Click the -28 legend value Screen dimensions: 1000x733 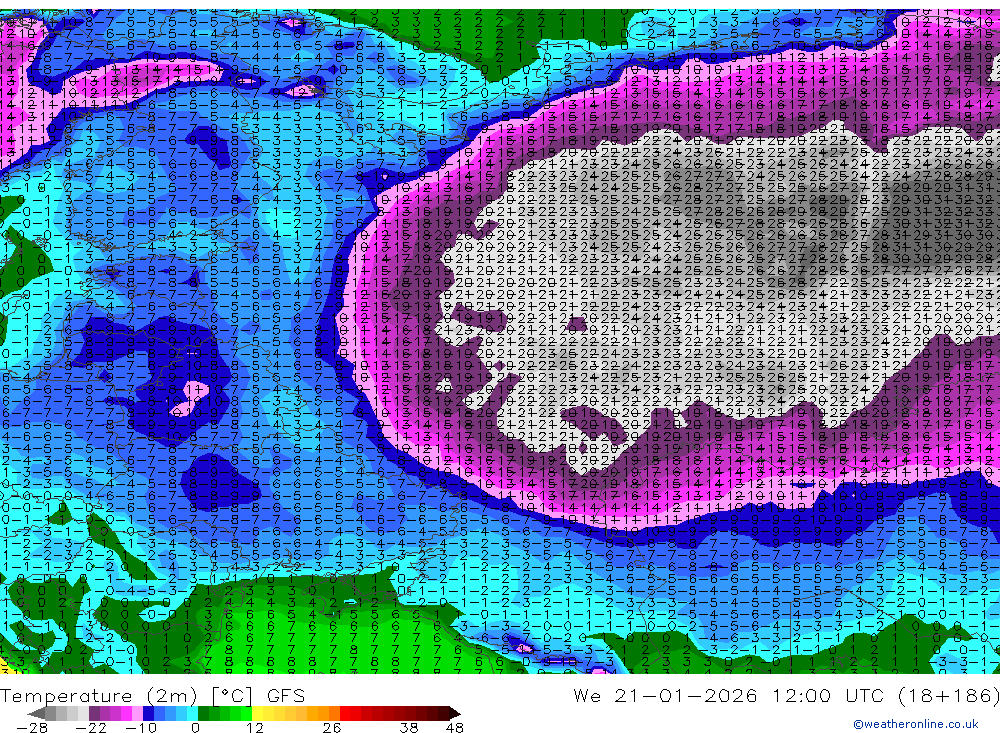31,727
